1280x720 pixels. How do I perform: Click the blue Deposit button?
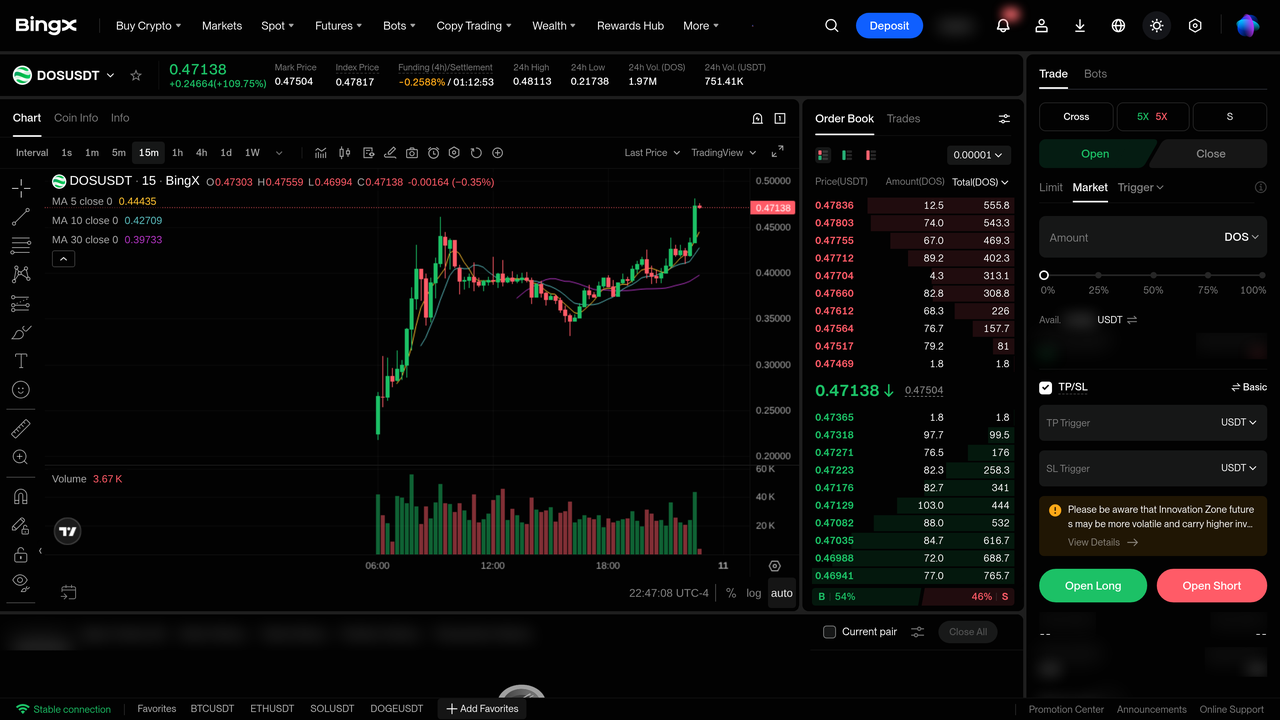point(889,26)
